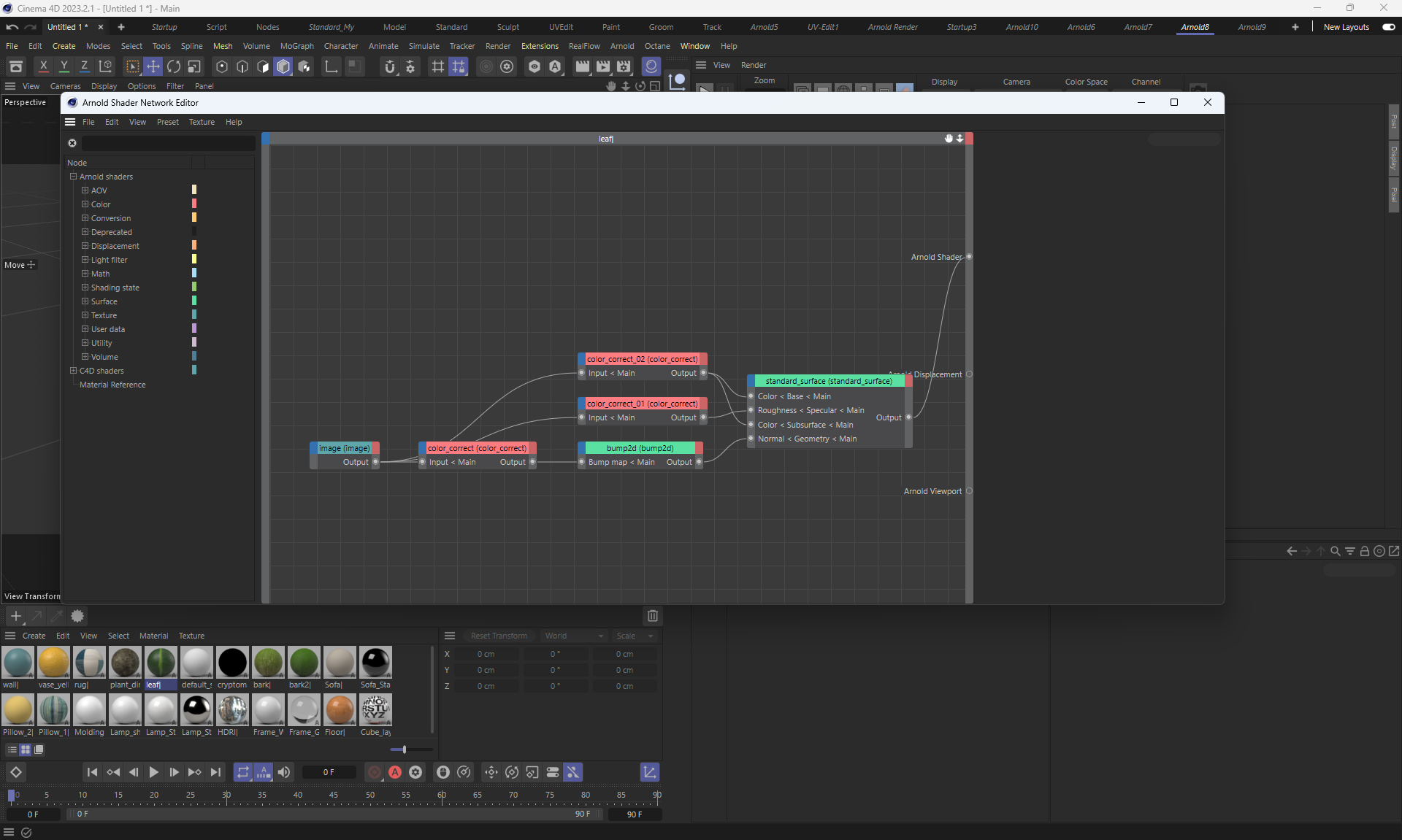
Task: Select the Move tool in toolbar
Action: [153, 66]
